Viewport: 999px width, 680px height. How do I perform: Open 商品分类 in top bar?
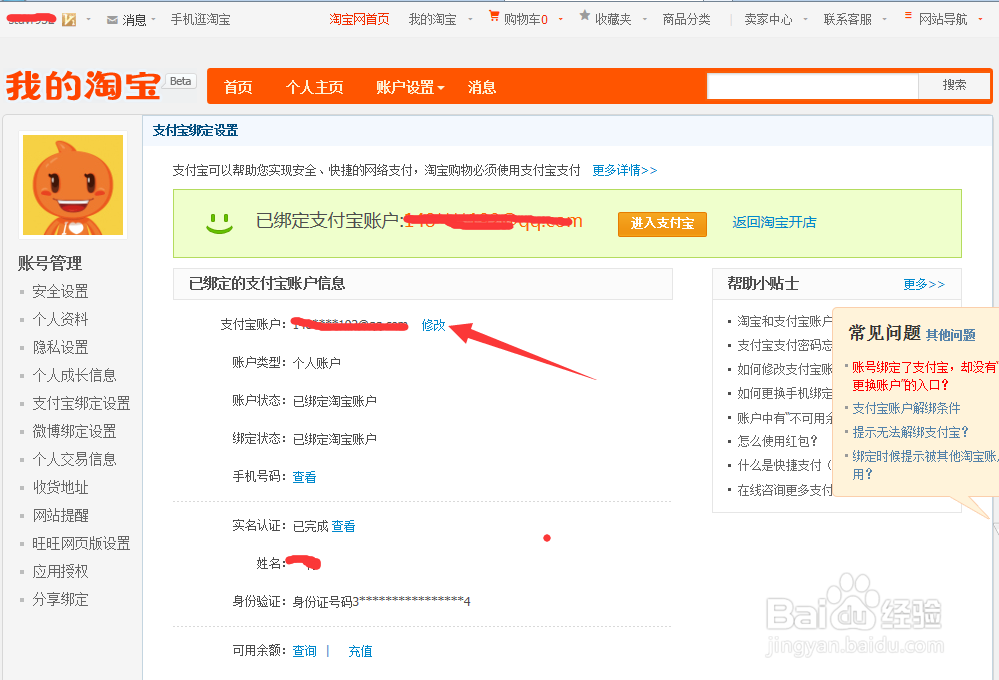click(x=686, y=20)
